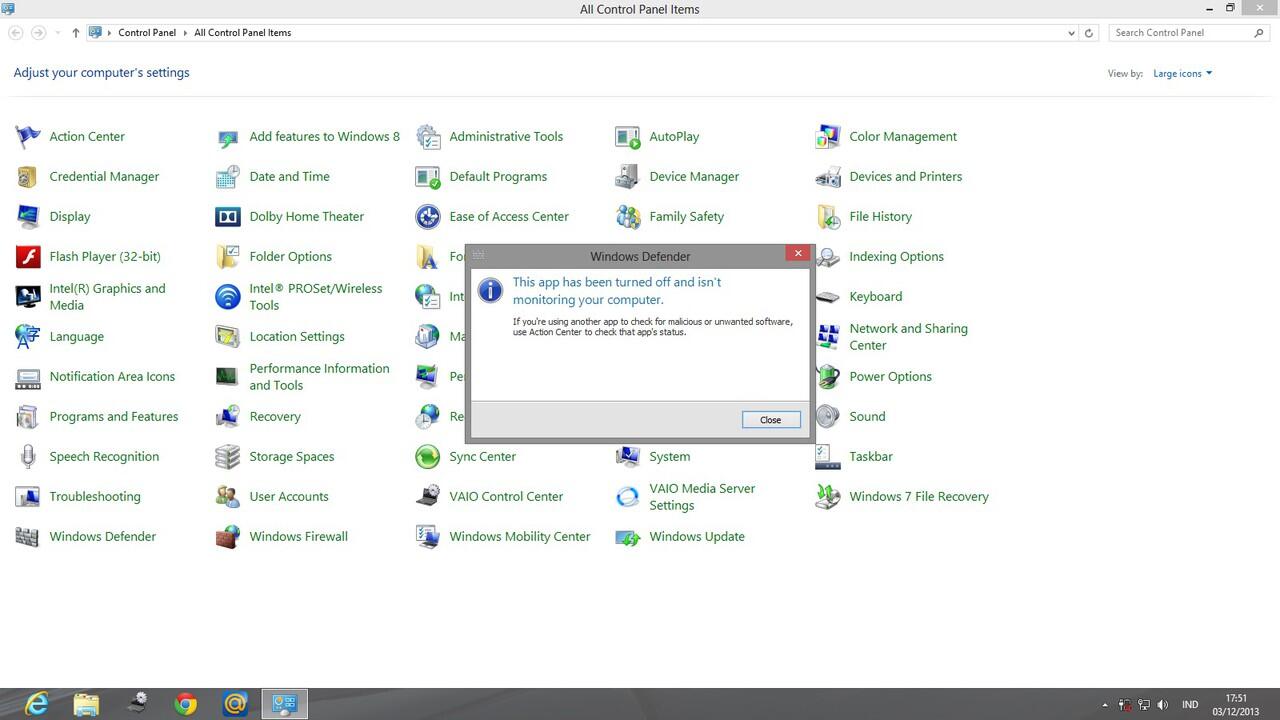1280x720 pixels.
Task: Open the Keyboard link
Action: (x=876, y=297)
